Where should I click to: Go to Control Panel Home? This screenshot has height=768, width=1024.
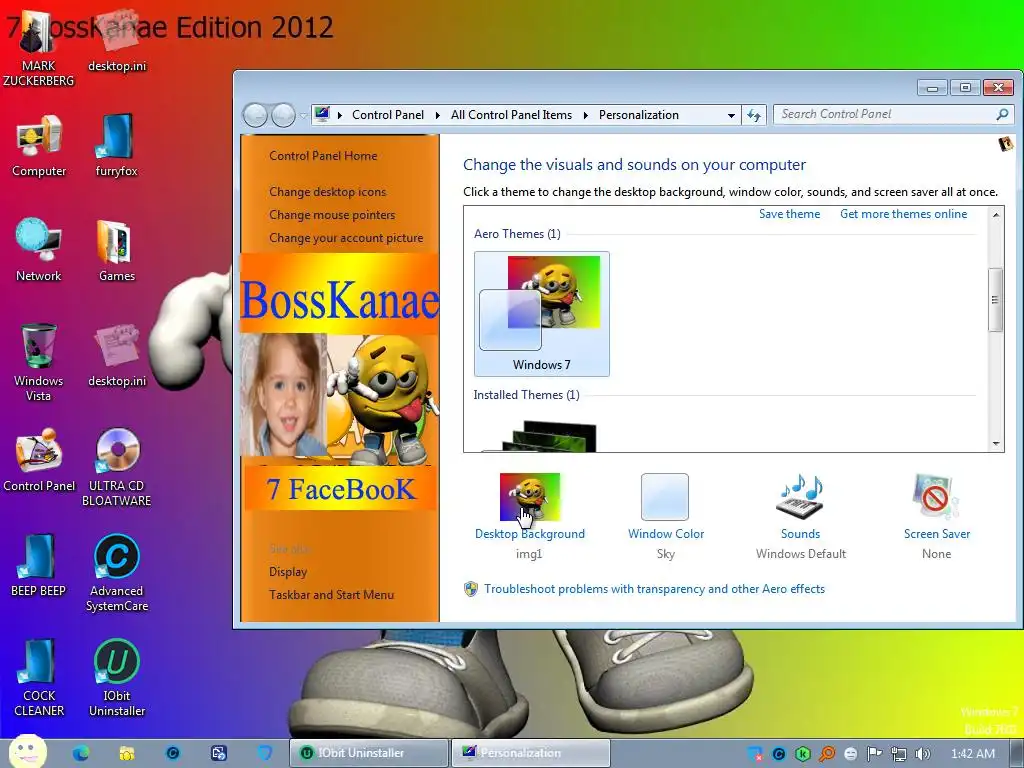pos(323,156)
